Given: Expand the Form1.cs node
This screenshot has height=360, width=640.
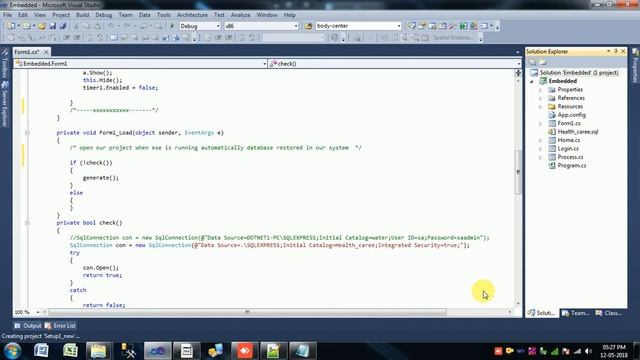Looking at the screenshot, I should pyautogui.click(x=540, y=123).
